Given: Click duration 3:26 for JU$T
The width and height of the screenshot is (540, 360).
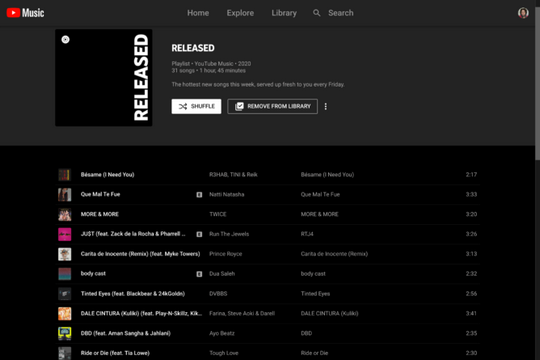Looking at the screenshot, I should (471, 234).
